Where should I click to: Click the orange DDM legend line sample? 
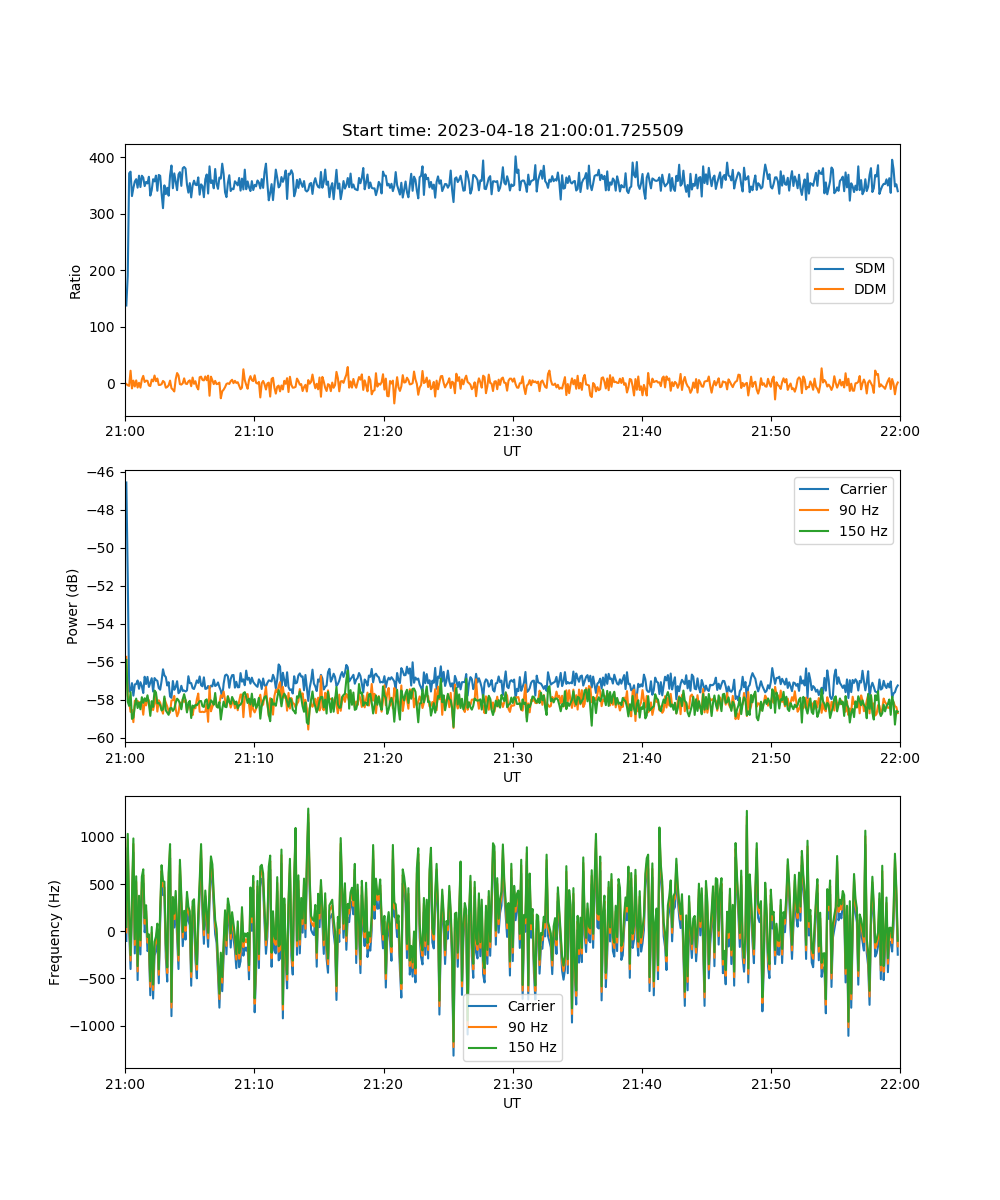[x=831, y=290]
